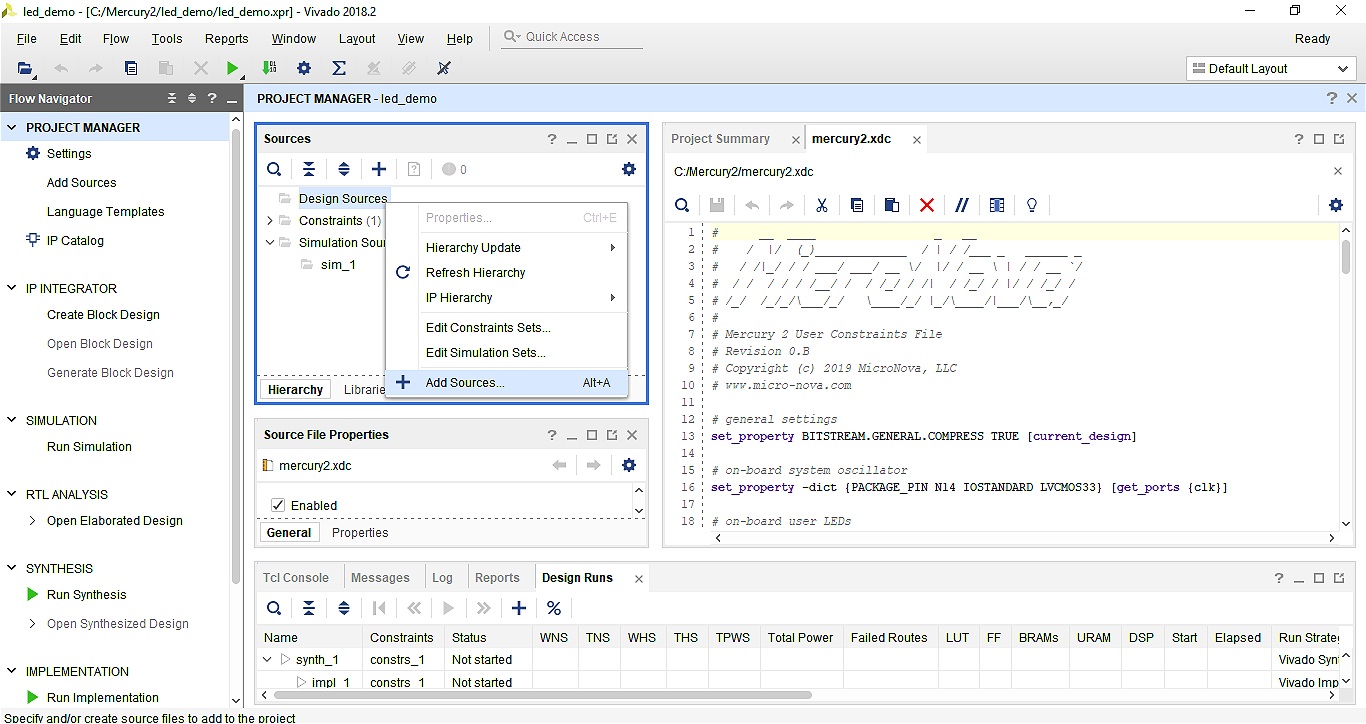Viewport: 1366px width, 724px height.
Task: Collapse the synth_1 run row
Action: coord(267,659)
